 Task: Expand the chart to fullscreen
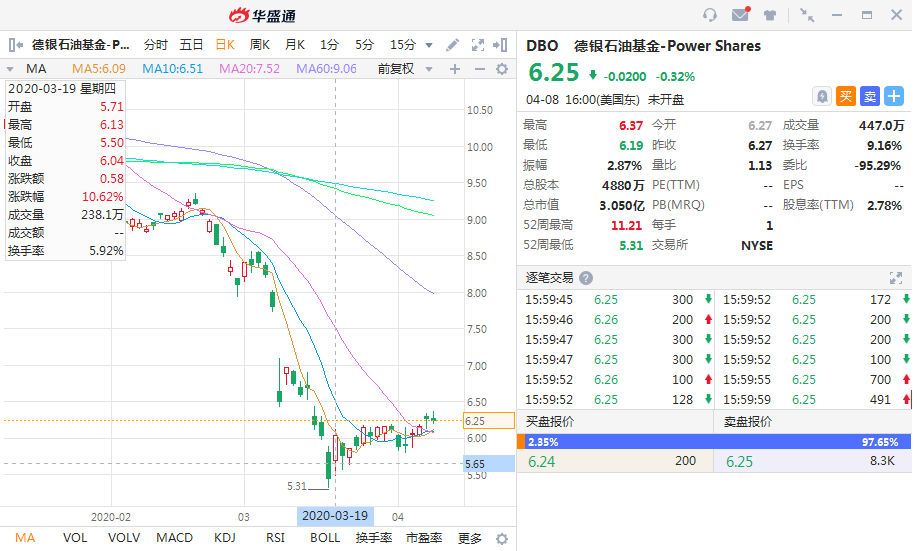click(478, 45)
